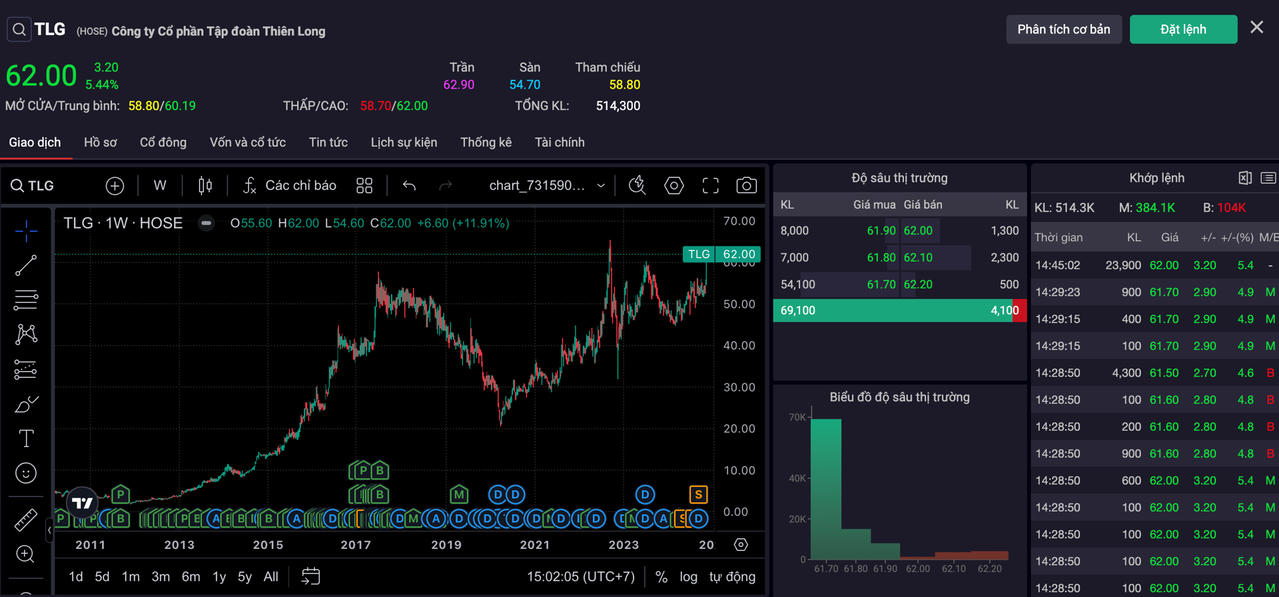Open candlestick chart style selector

205,185
